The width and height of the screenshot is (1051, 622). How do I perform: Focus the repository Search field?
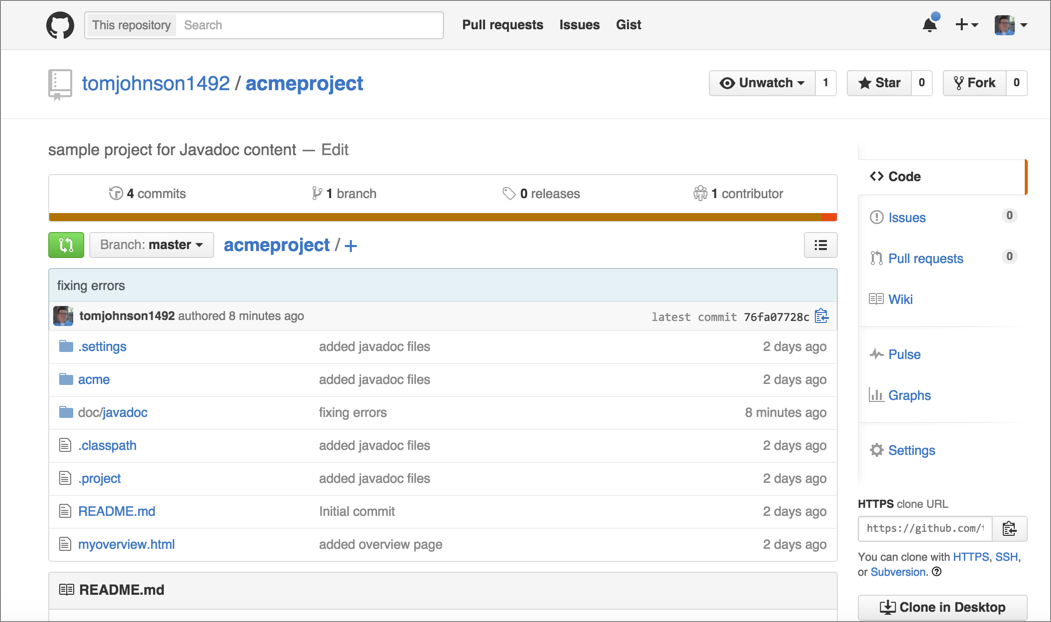pos(308,25)
